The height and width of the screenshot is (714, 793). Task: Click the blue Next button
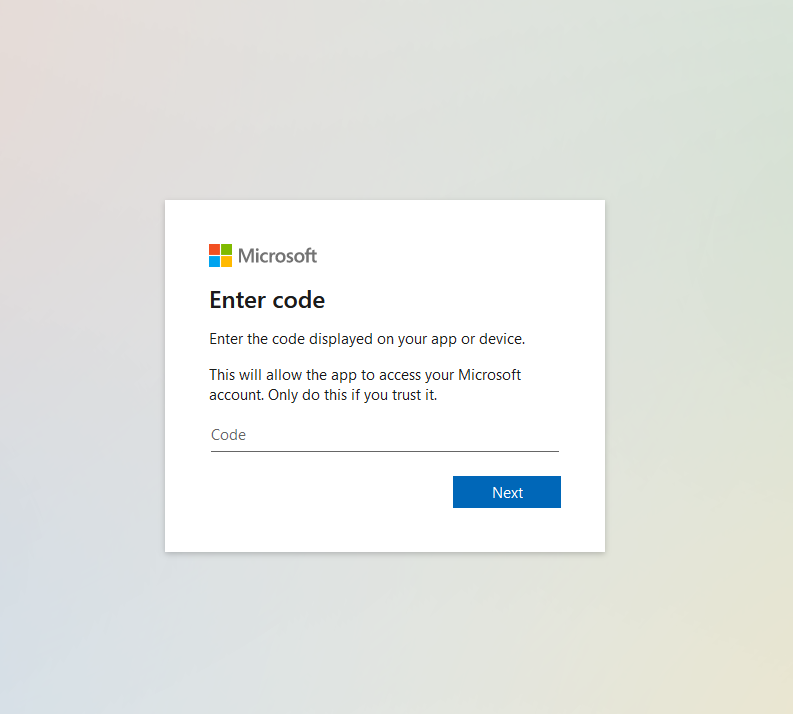pos(507,492)
